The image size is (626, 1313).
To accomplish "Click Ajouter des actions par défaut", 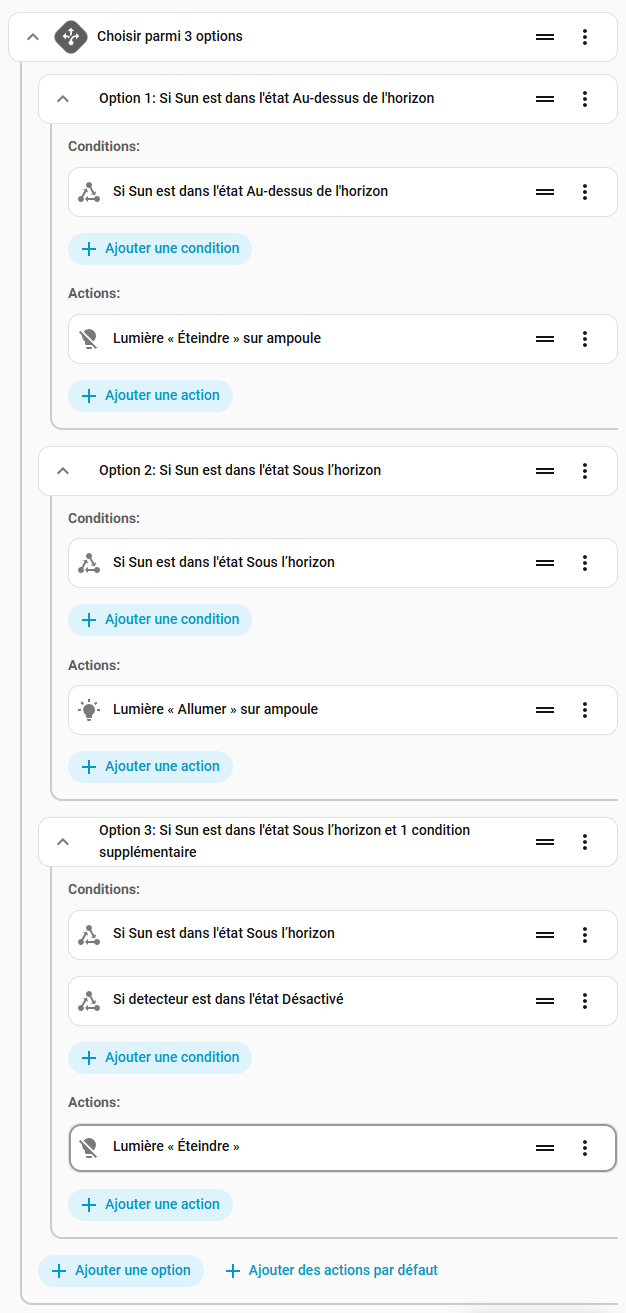I will [x=332, y=1271].
